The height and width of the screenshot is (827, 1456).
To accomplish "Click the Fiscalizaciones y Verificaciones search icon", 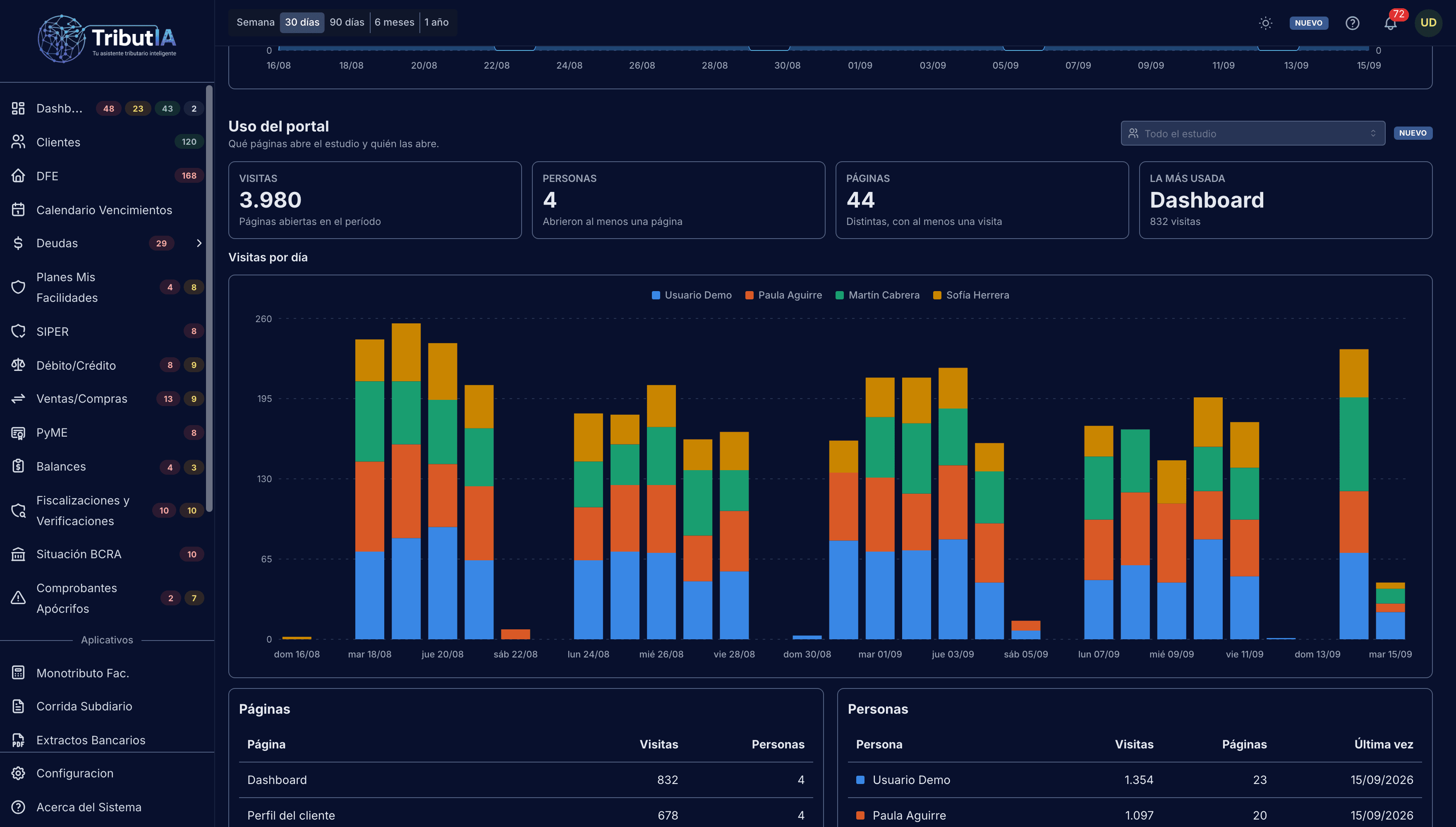I will coord(18,510).
